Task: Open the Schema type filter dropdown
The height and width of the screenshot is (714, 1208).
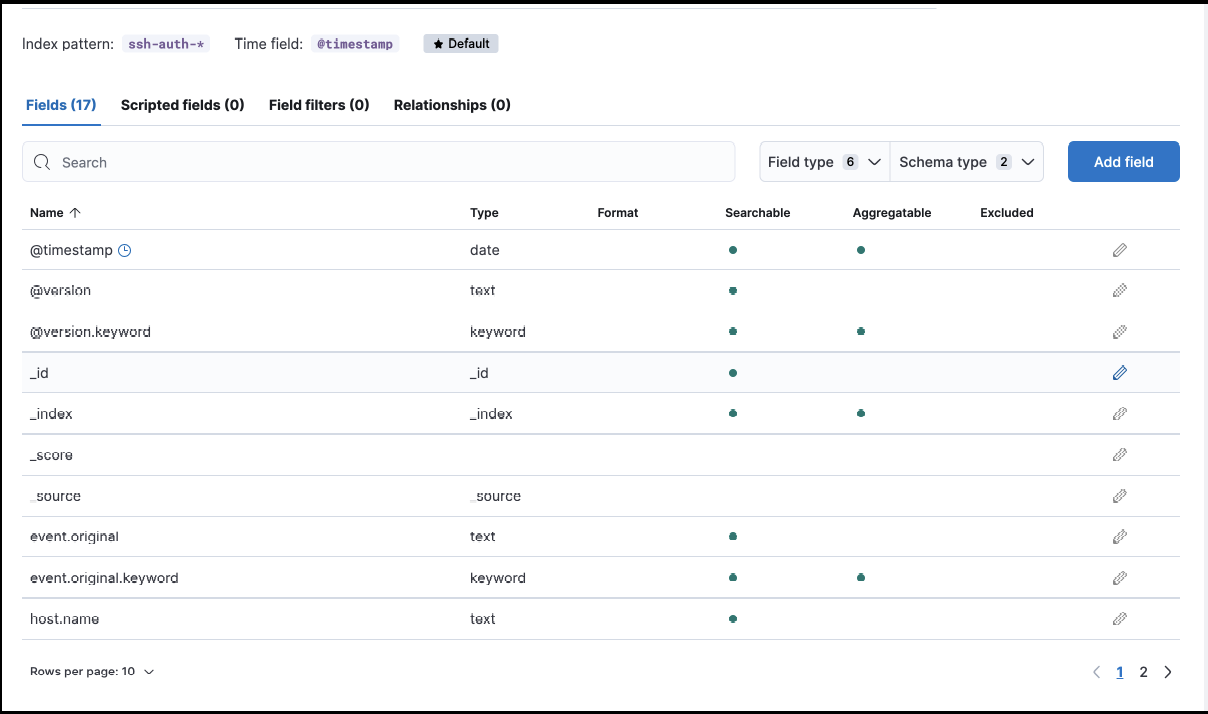Action: (x=967, y=162)
